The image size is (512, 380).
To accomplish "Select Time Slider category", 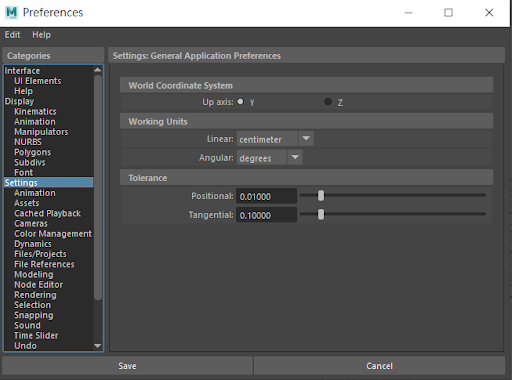I will click(x=36, y=336).
